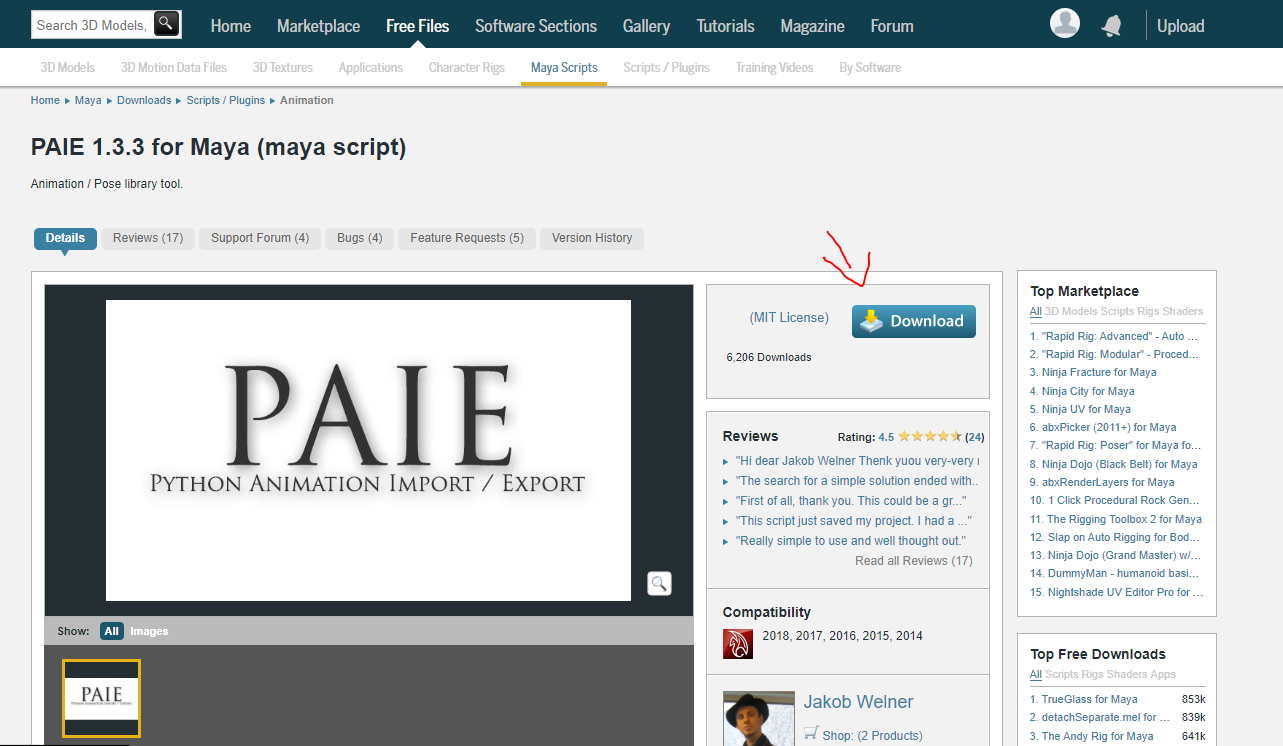Viewport: 1283px width, 746px height.
Task: Open the Forum page
Action: (892, 26)
